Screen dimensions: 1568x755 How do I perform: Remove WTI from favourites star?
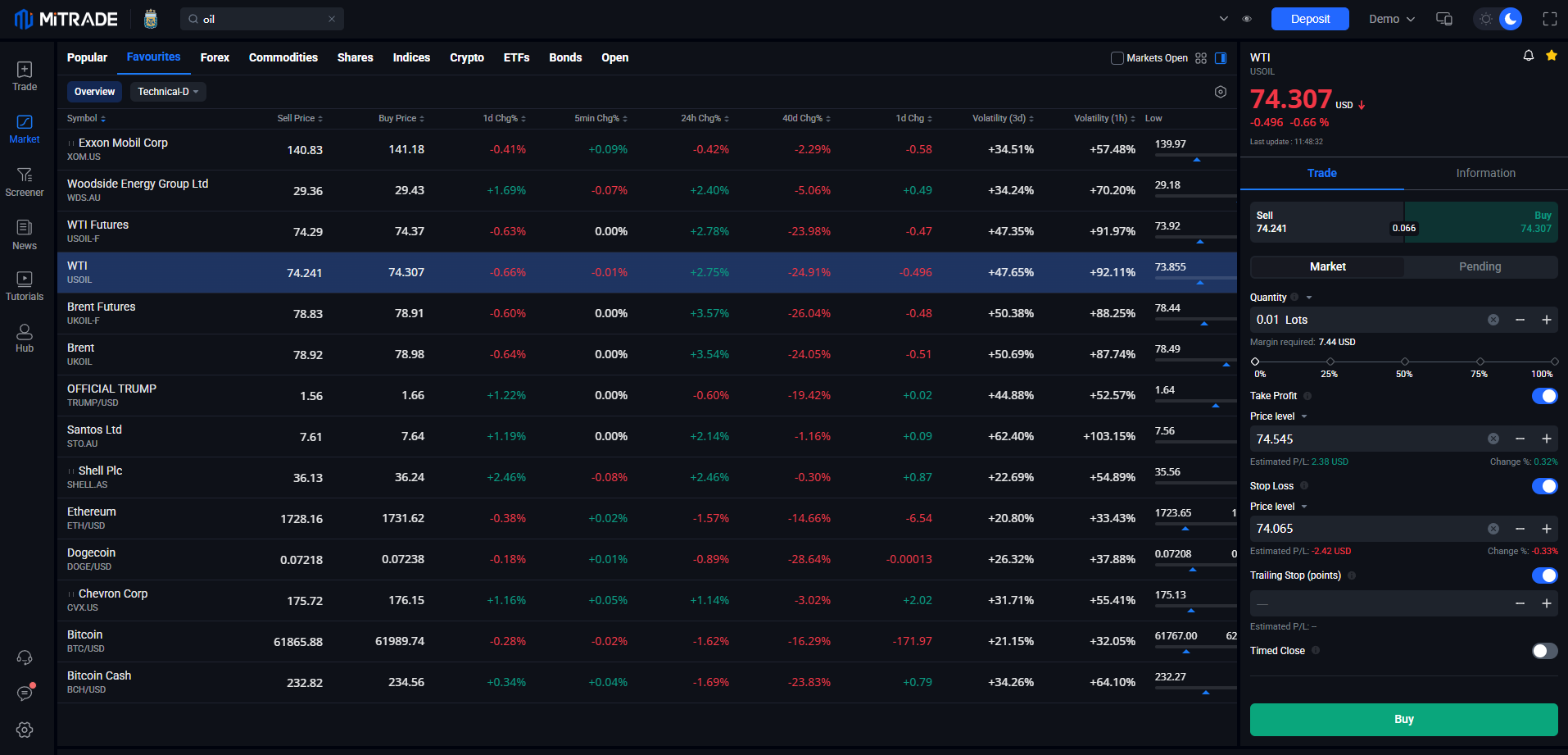click(1552, 56)
